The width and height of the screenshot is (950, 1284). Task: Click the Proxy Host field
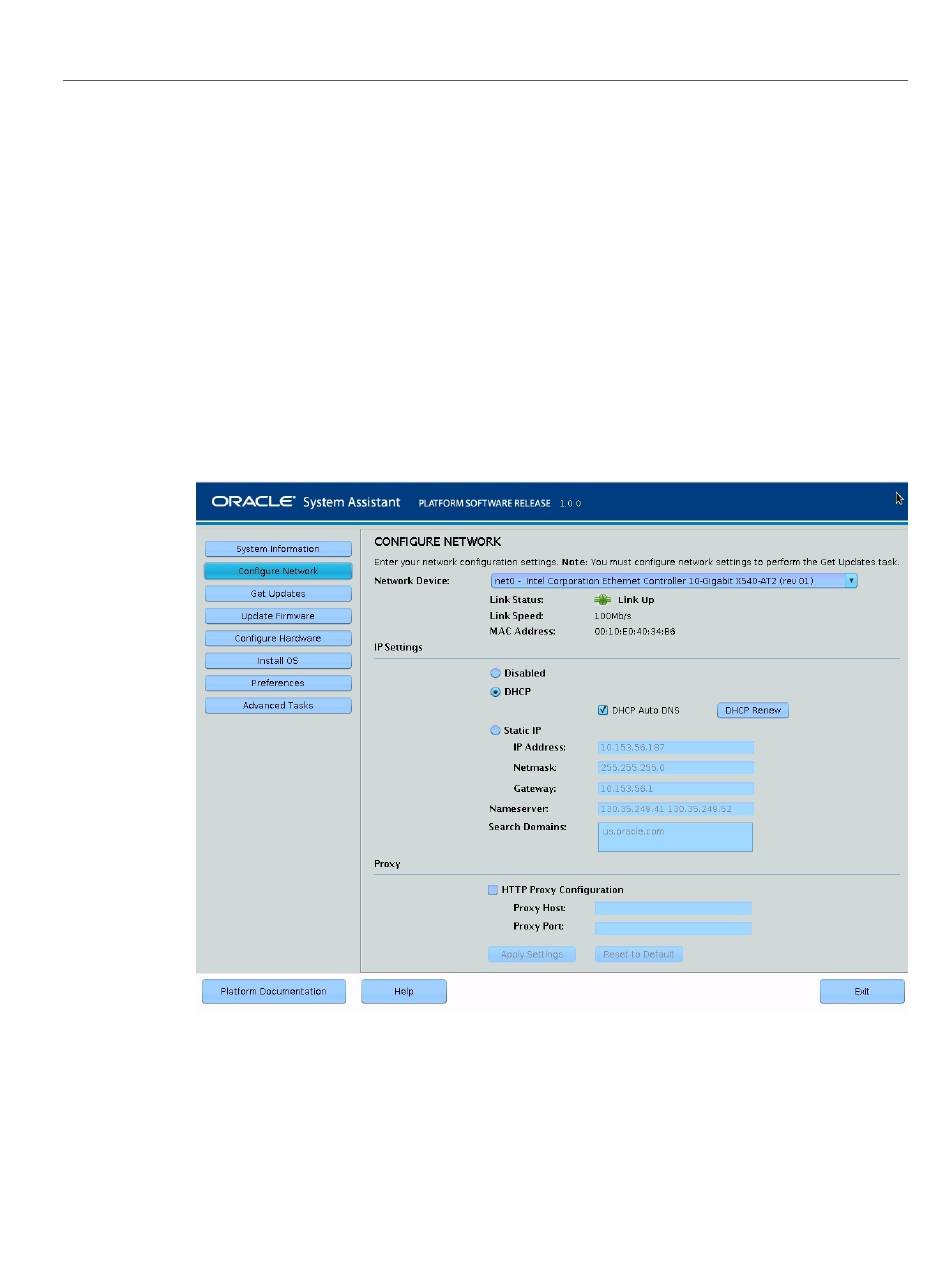(673, 908)
